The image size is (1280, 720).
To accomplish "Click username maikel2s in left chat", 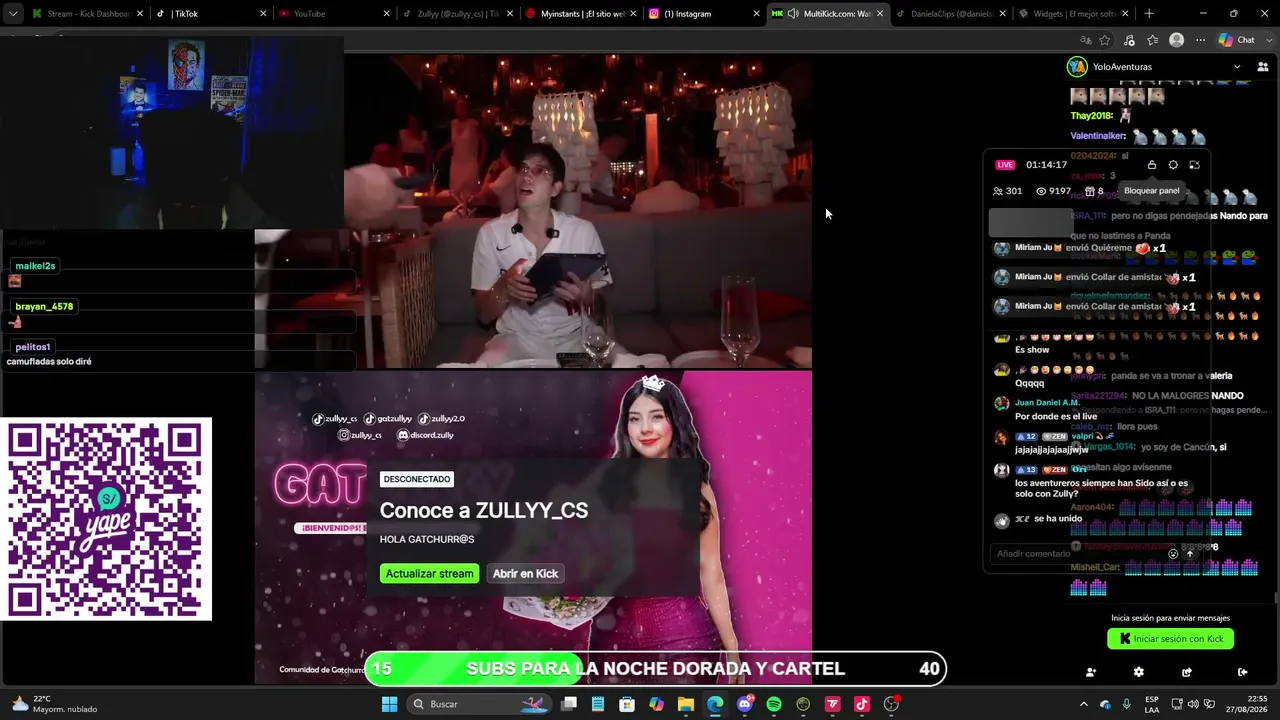I will (x=35, y=266).
